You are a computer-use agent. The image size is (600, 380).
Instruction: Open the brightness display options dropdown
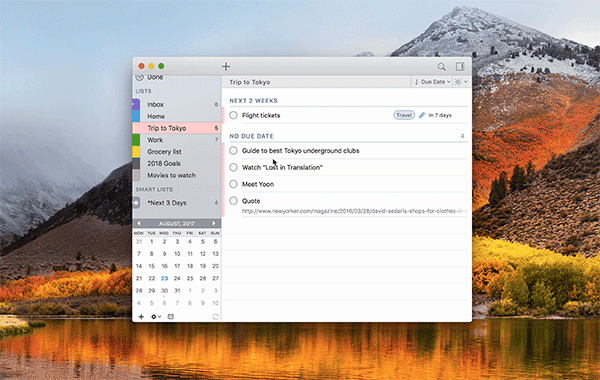point(461,82)
